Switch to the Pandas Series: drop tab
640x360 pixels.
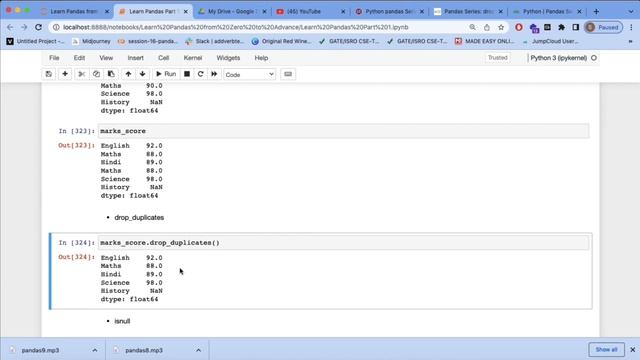point(468,11)
